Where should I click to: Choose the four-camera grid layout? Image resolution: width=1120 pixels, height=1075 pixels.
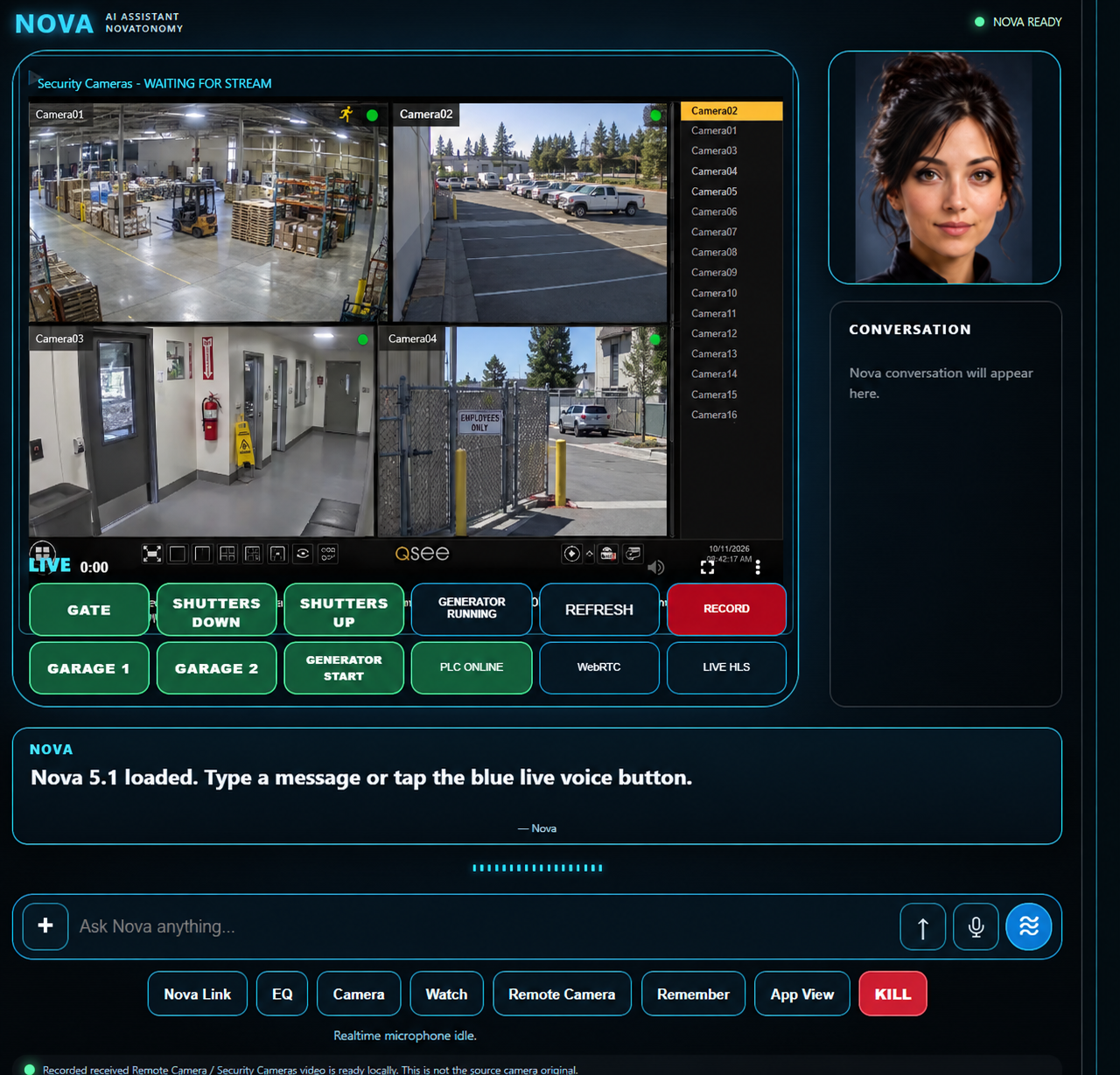coord(227,554)
